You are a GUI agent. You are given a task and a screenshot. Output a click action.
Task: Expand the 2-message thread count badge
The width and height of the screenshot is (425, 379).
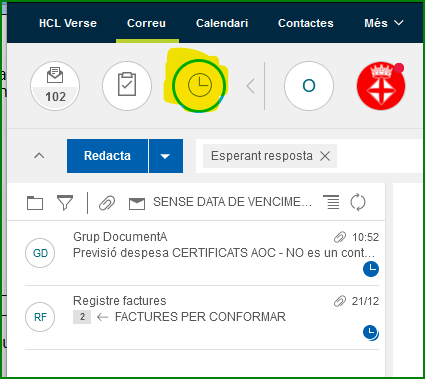82,317
